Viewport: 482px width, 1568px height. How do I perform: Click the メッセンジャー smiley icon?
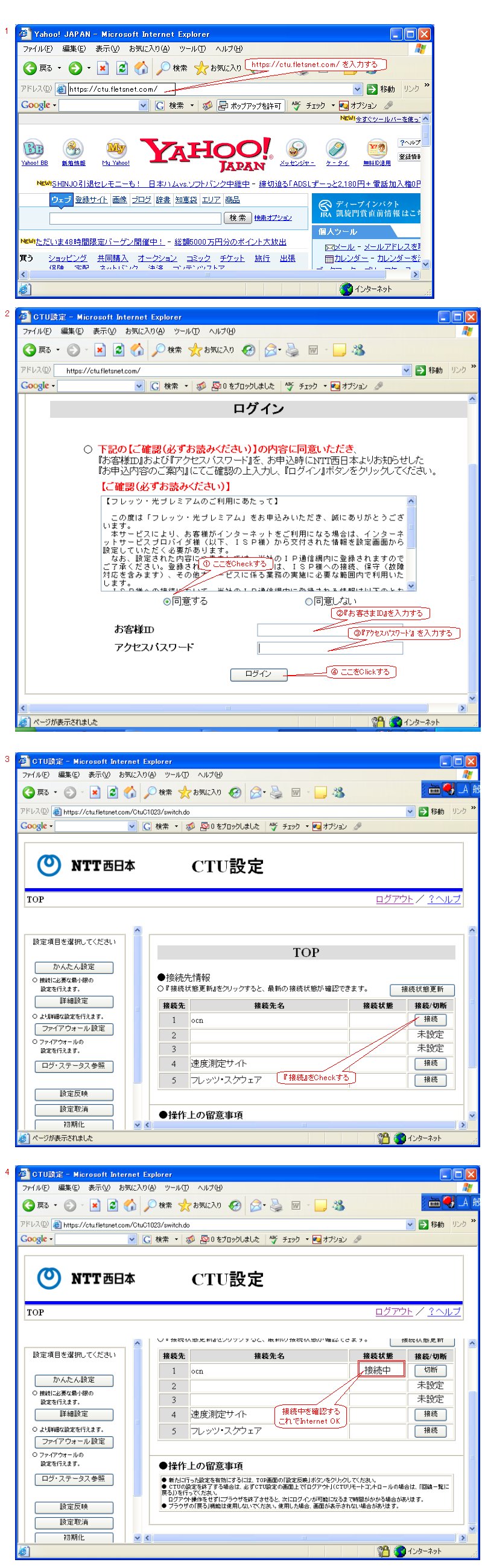pyautogui.click(x=297, y=148)
